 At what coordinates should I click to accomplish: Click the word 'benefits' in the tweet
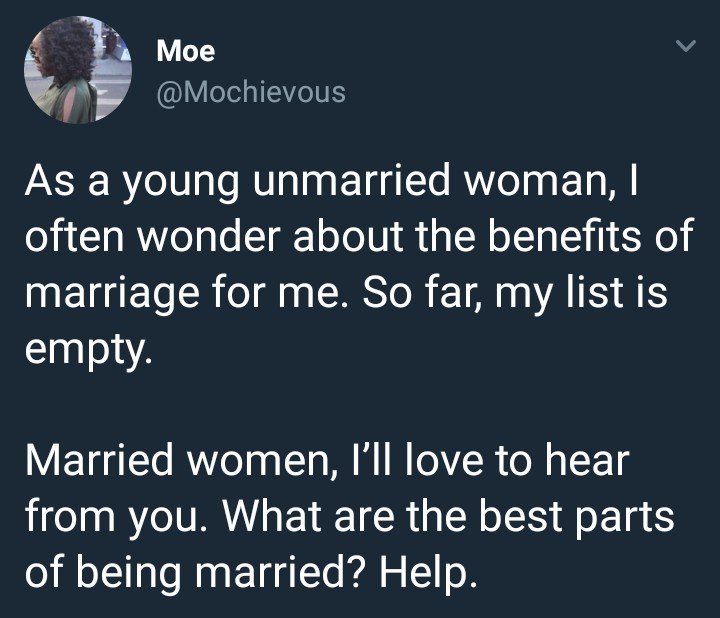tap(564, 236)
